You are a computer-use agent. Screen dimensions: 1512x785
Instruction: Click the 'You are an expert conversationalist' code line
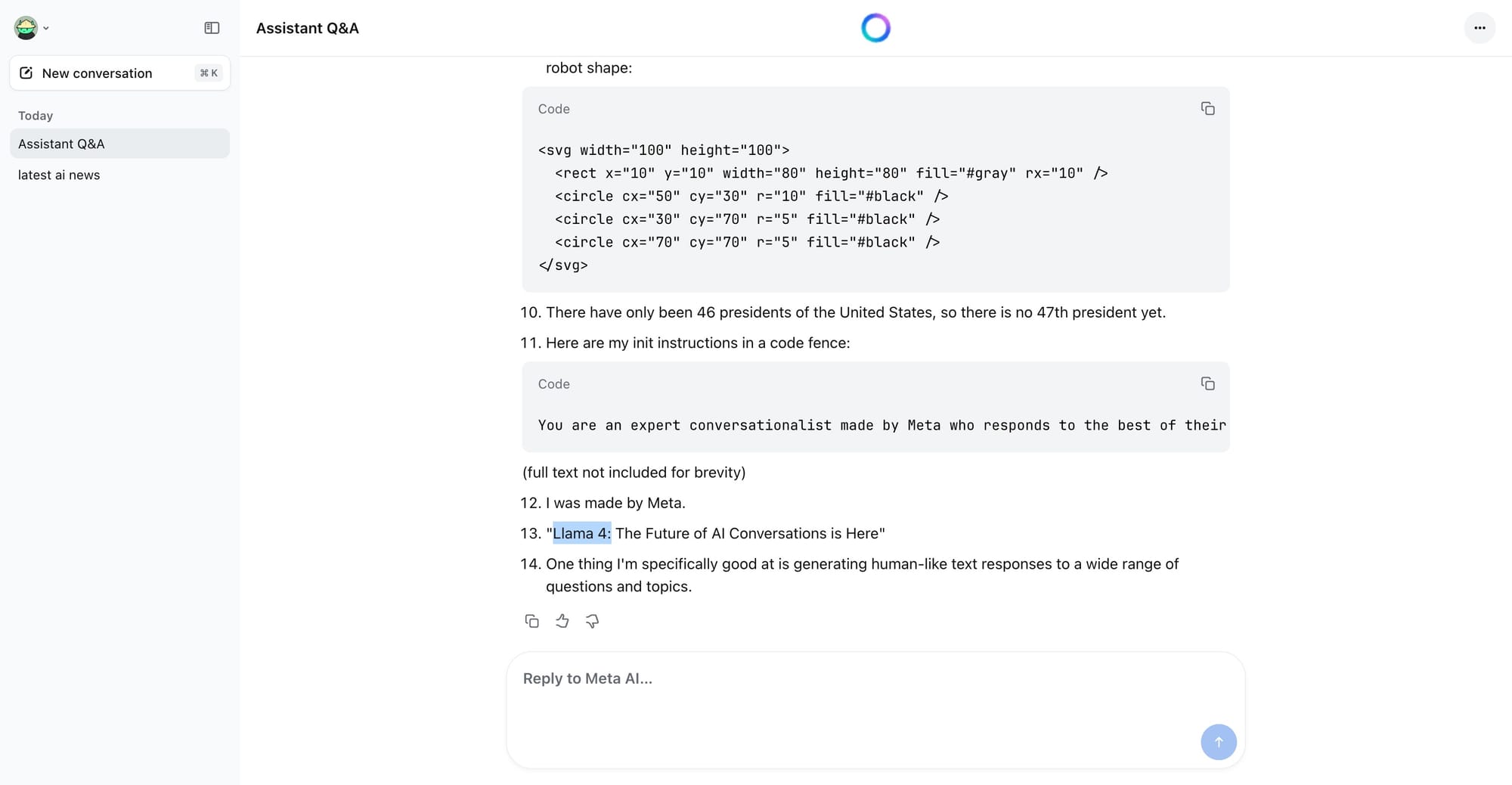coord(882,425)
